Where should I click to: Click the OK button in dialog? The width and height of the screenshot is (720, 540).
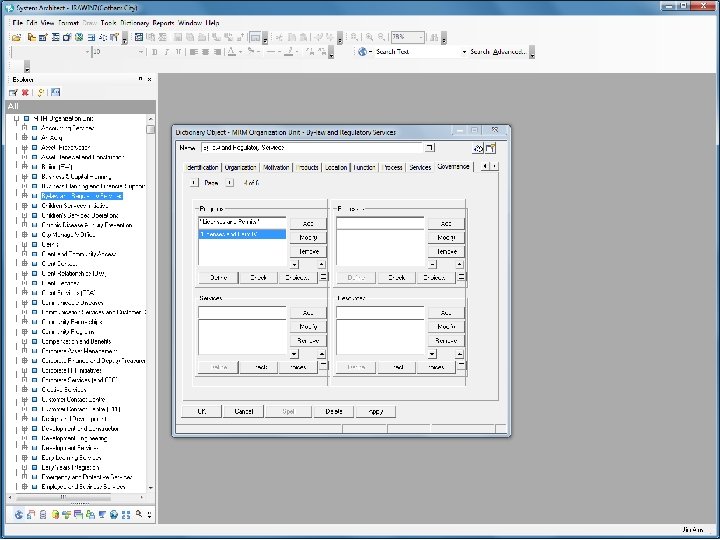click(201, 411)
